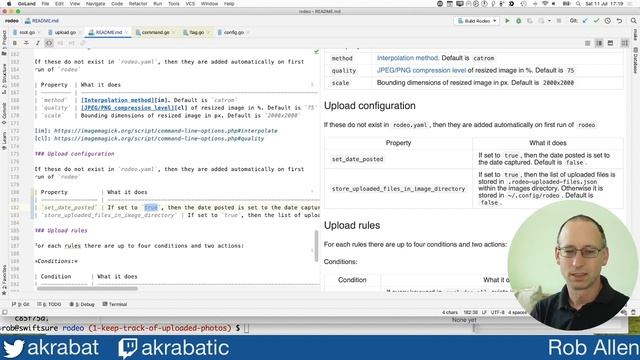Apply Bold formatting in markdown toolbar
Image resolution: width=640 pixels, height=360 pixels.
tap(15, 43)
